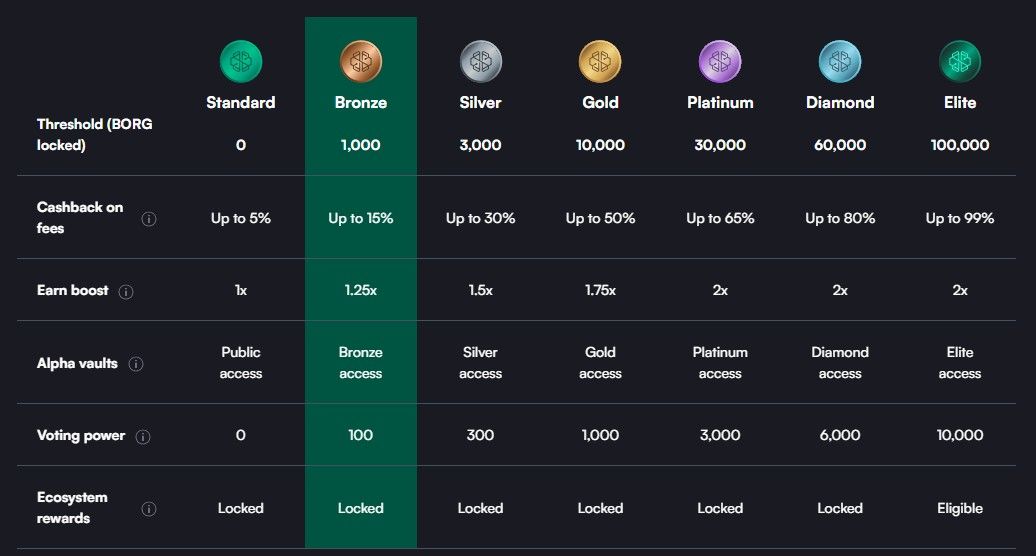This screenshot has height=556, width=1036.
Task: Click the Alpha vaults info icon
Action: click(x=136, y=364)
